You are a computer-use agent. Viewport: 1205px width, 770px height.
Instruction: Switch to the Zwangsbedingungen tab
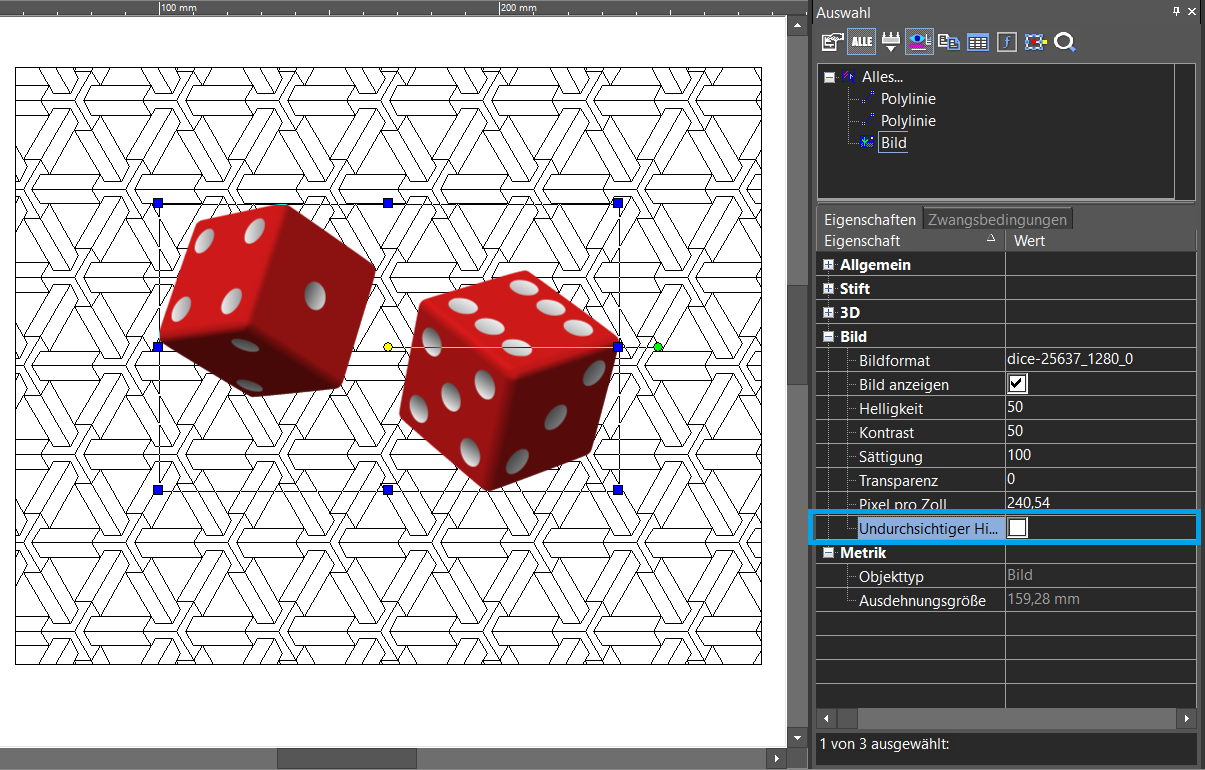[x=997, y=219]
